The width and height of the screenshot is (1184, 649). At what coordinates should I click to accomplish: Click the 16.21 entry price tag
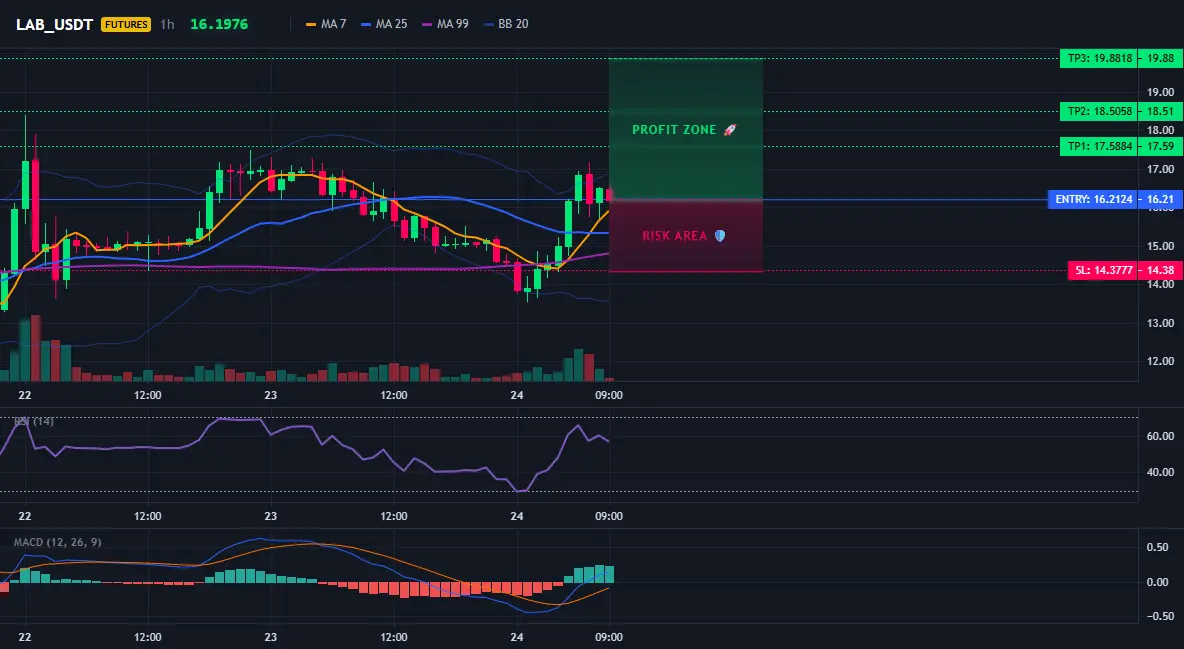(x=1161, y=199)
